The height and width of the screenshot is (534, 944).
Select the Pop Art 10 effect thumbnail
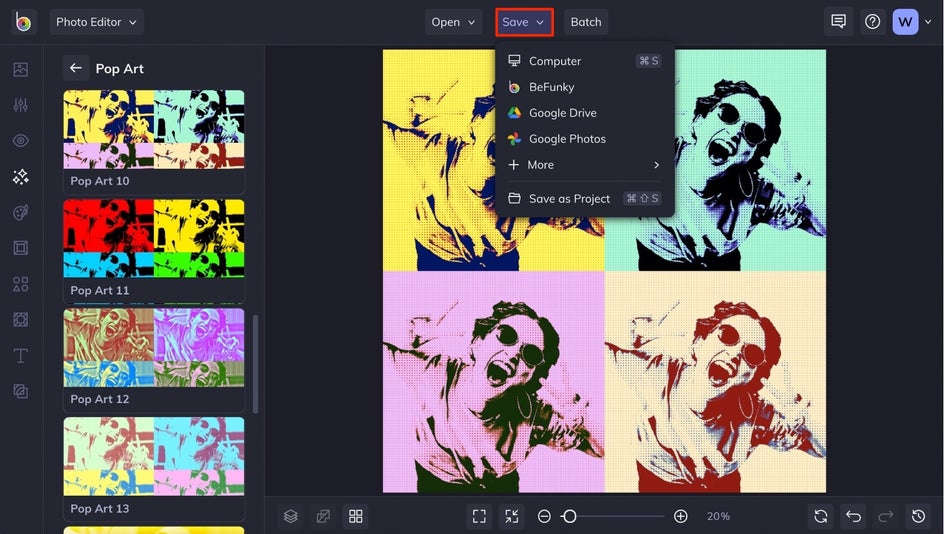tap(154, 129)
